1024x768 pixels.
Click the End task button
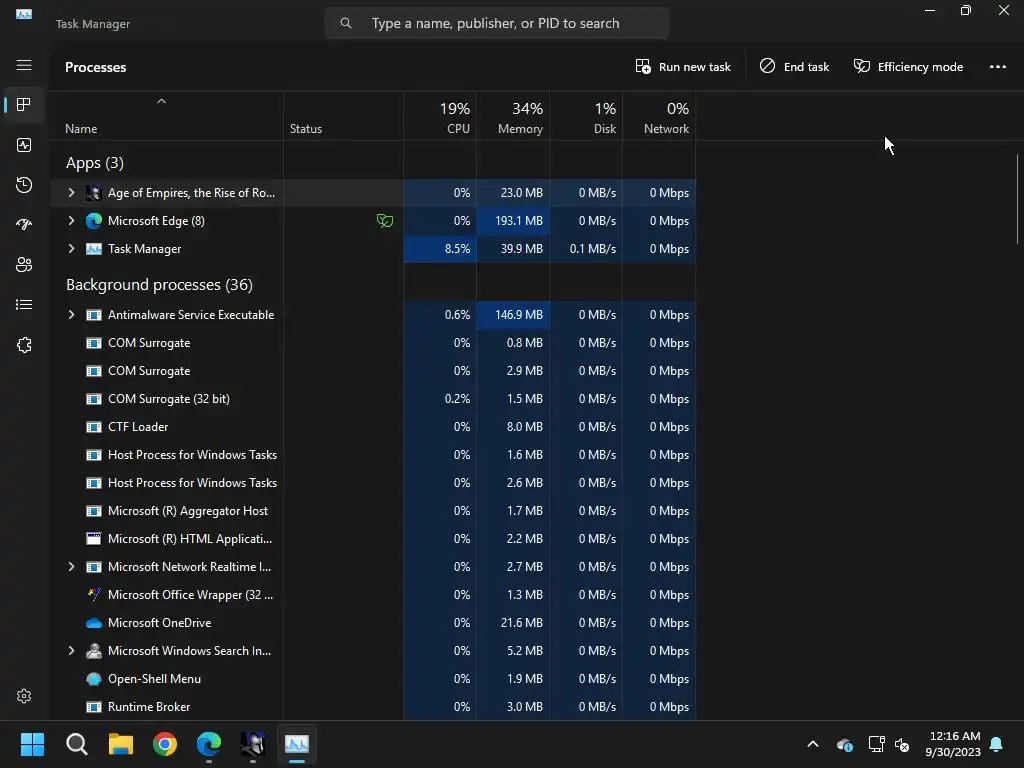[794, 67]
